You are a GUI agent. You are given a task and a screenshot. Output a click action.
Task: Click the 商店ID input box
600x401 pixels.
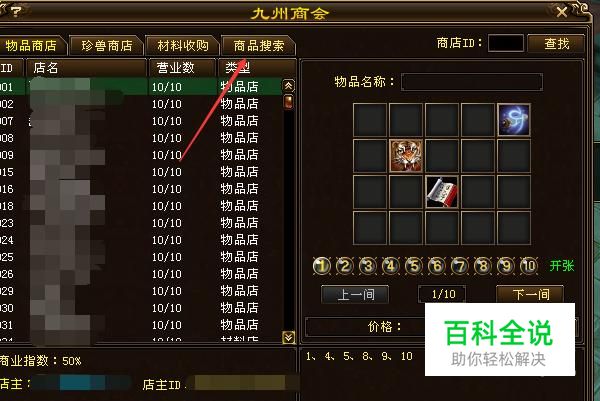[506, 43]
